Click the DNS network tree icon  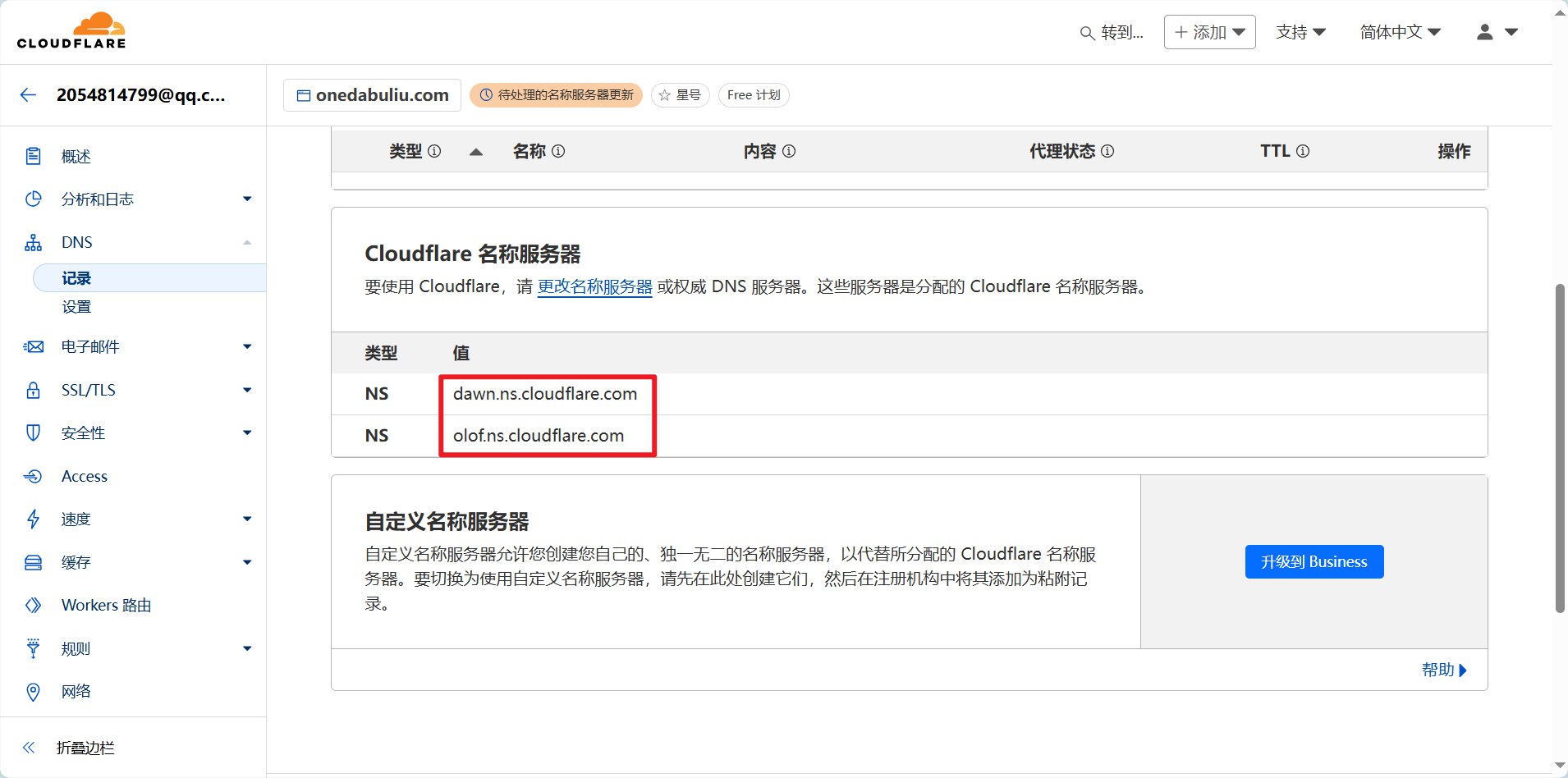pos(33,242)
